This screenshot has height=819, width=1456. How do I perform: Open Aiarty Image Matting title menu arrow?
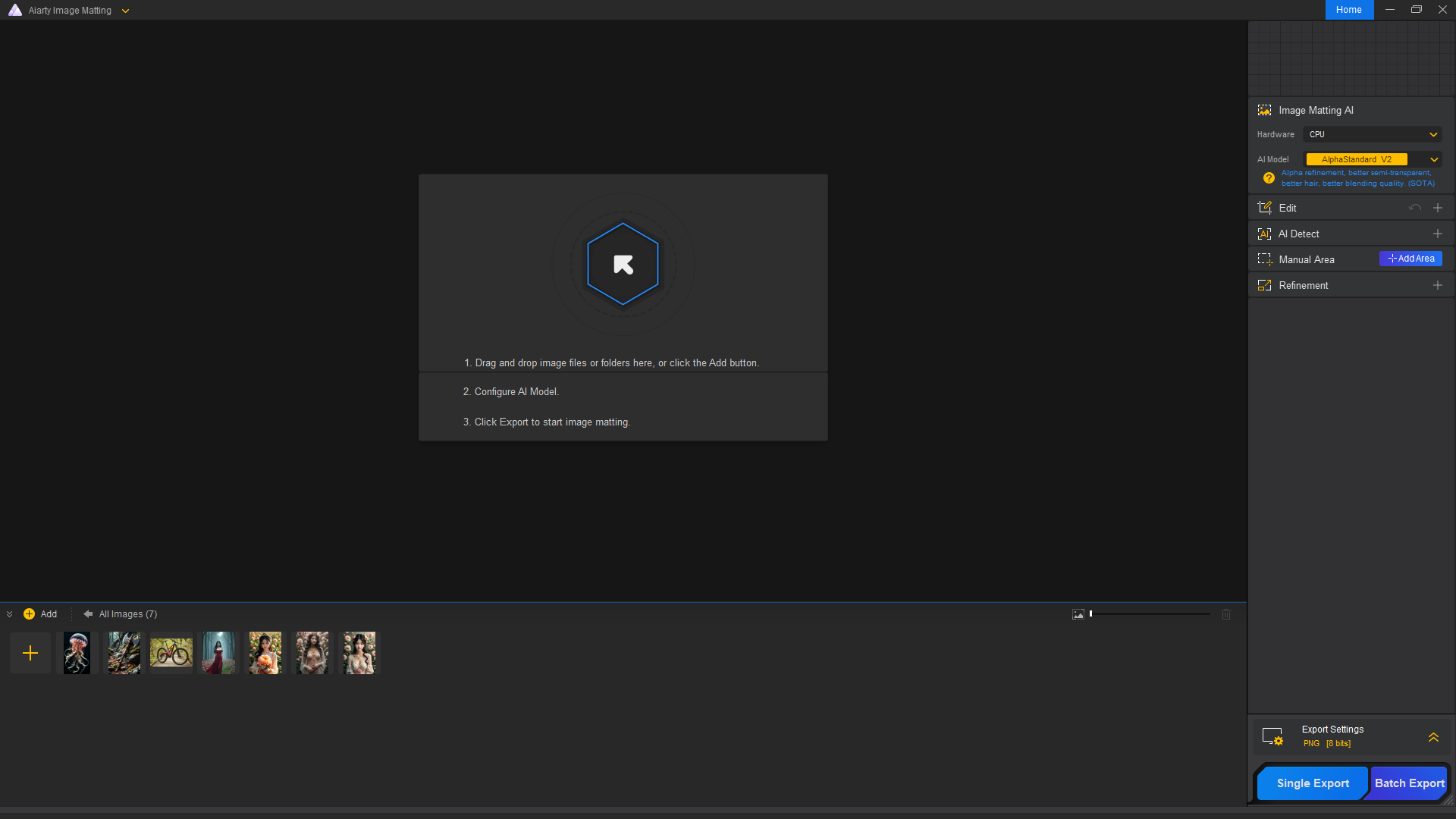pyautogui.click(x=125, y=11)
